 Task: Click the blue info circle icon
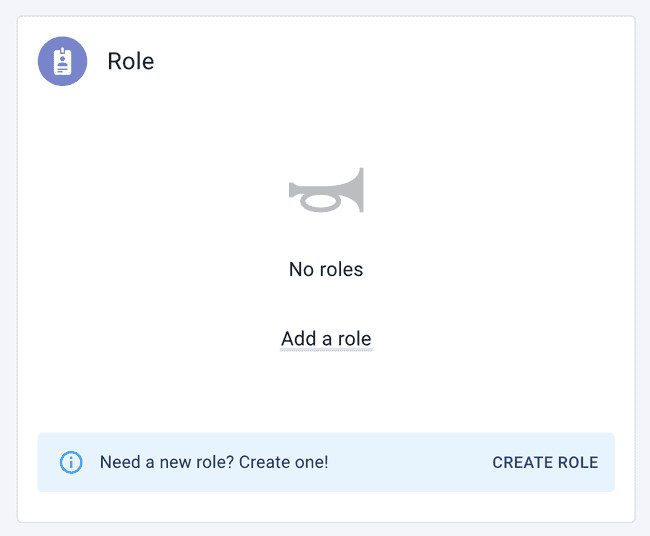[71, 462]
